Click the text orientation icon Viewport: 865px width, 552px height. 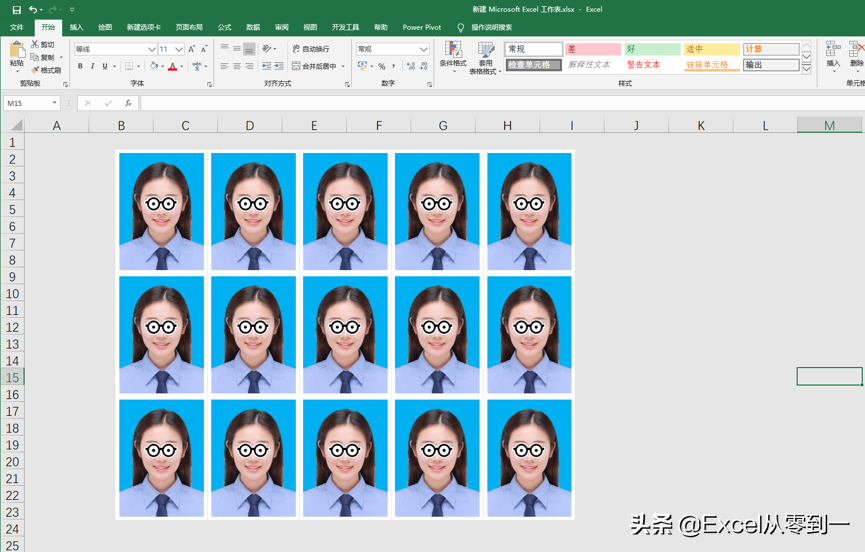pos(267,49)
